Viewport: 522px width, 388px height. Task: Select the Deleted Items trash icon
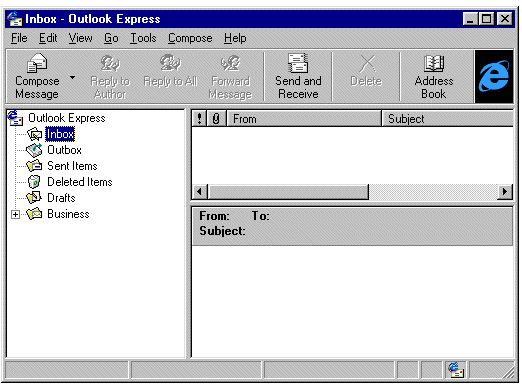tap(34, 182)
